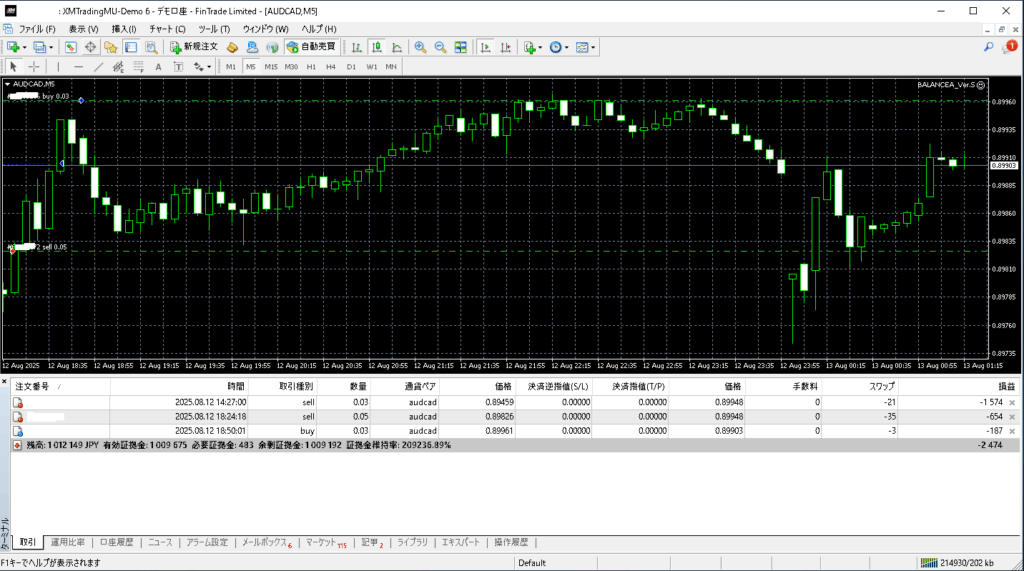Switch chart to candlestick style
Screen dimensions: 1024x571
pyautogui.click(x=377, y=47)
